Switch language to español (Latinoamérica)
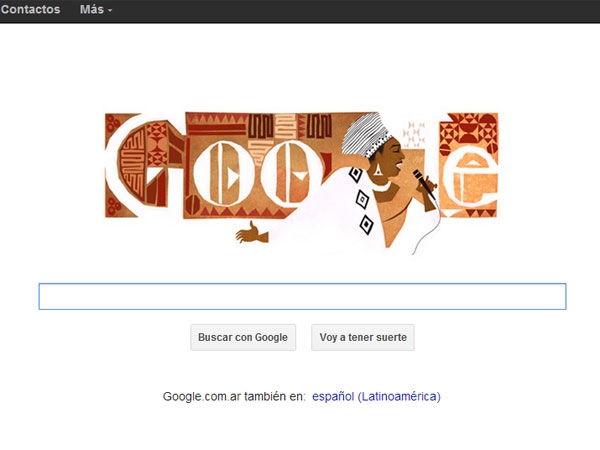The width and height of the screenshot is (600, 450). [x=376, y=396]
